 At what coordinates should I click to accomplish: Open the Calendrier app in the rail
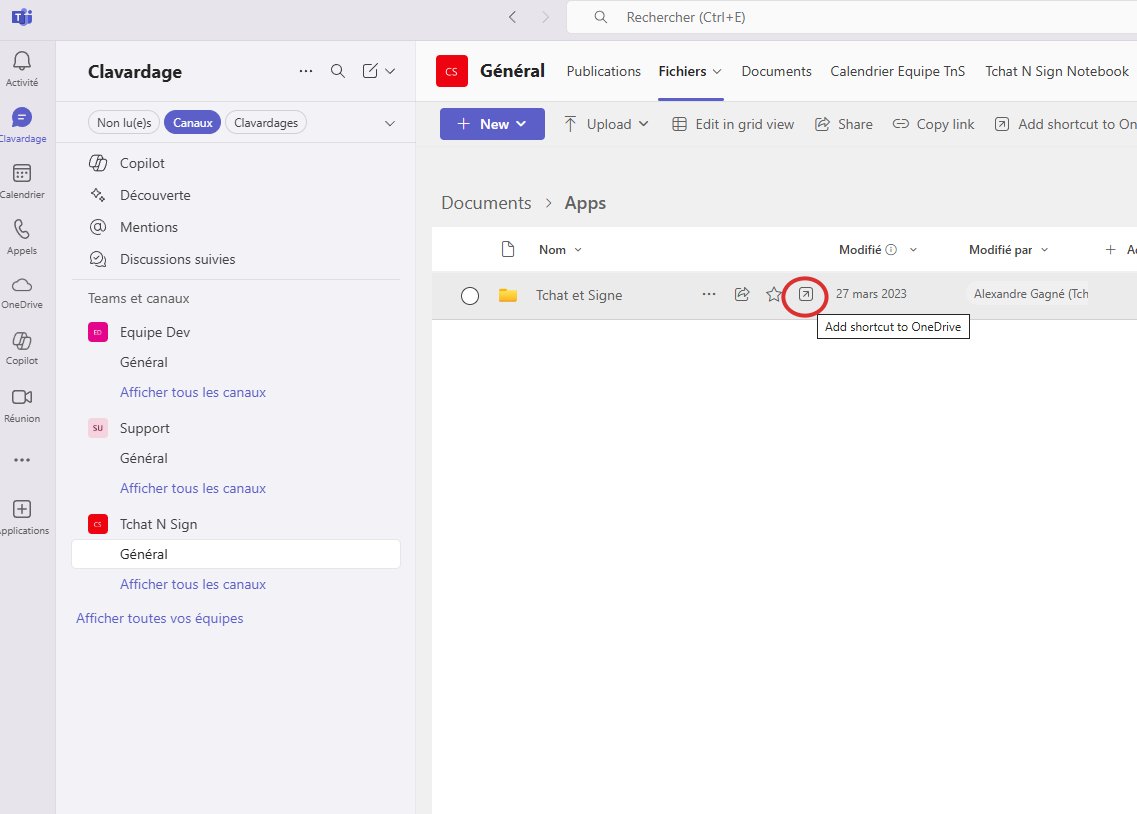click(x=22, y=181)
